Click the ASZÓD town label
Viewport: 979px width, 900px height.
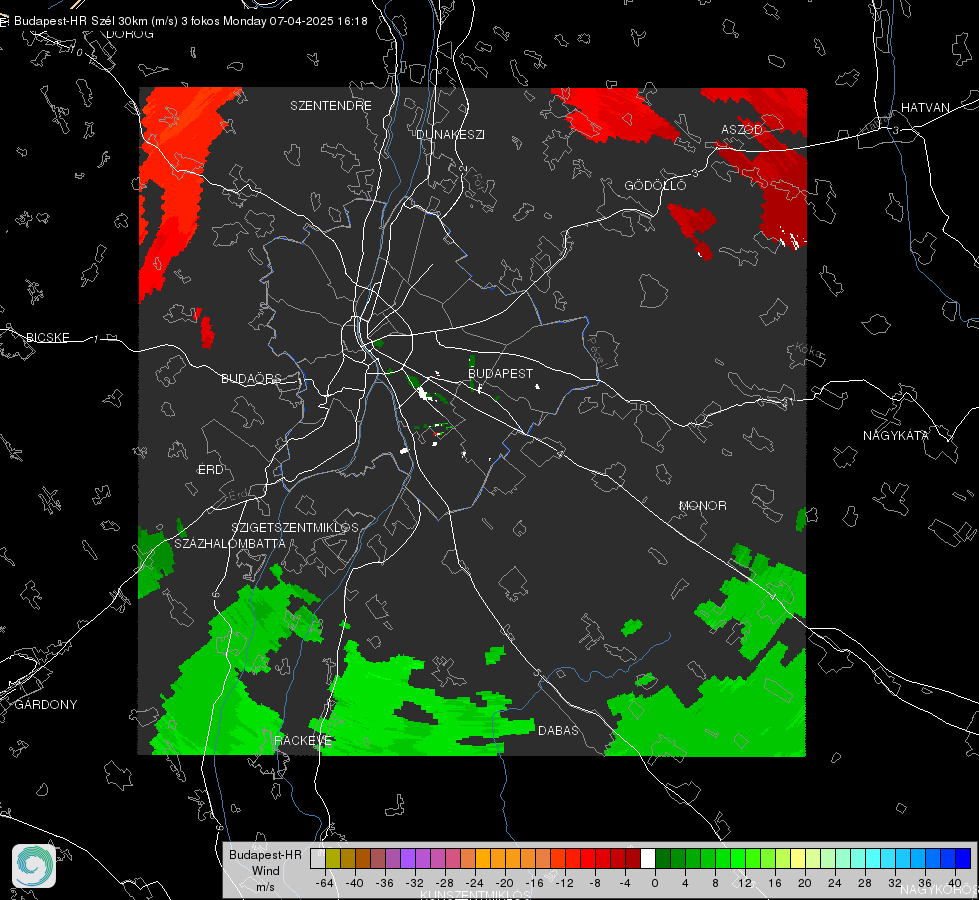click(742, 130)
